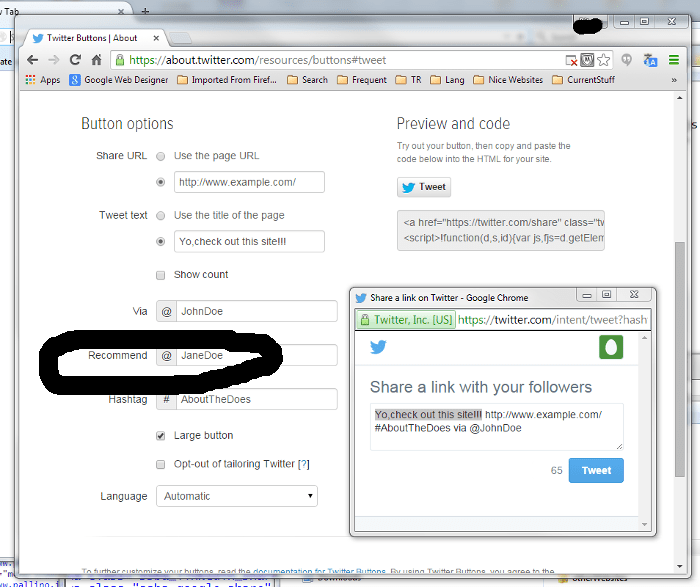Open the Frequent bookmark folder
The height and width of the screenshot is (587, 700).
click(x=362, y=80)
